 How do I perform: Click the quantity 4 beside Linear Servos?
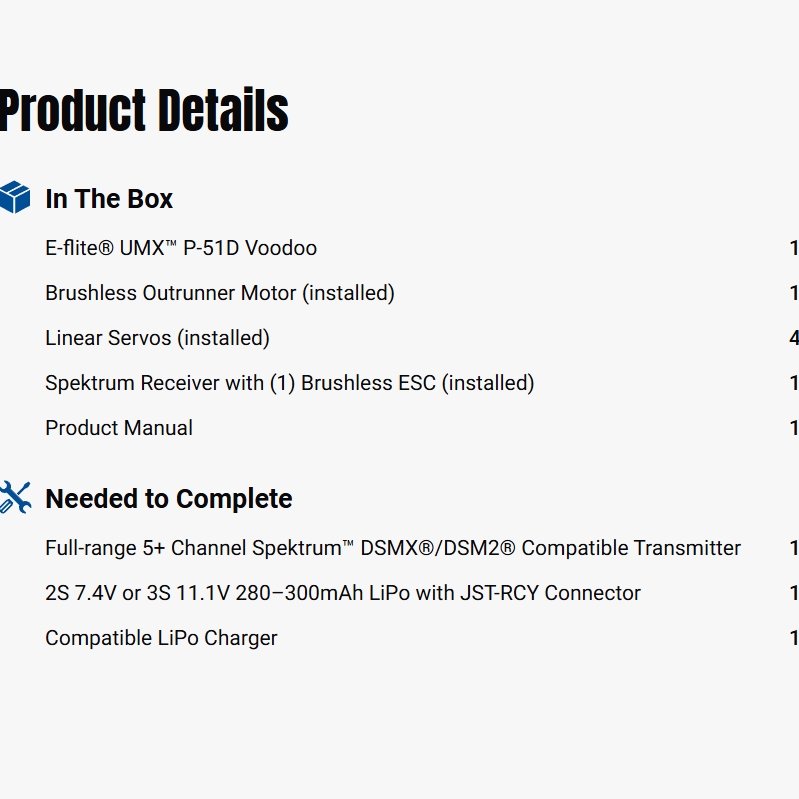(794, 338)
